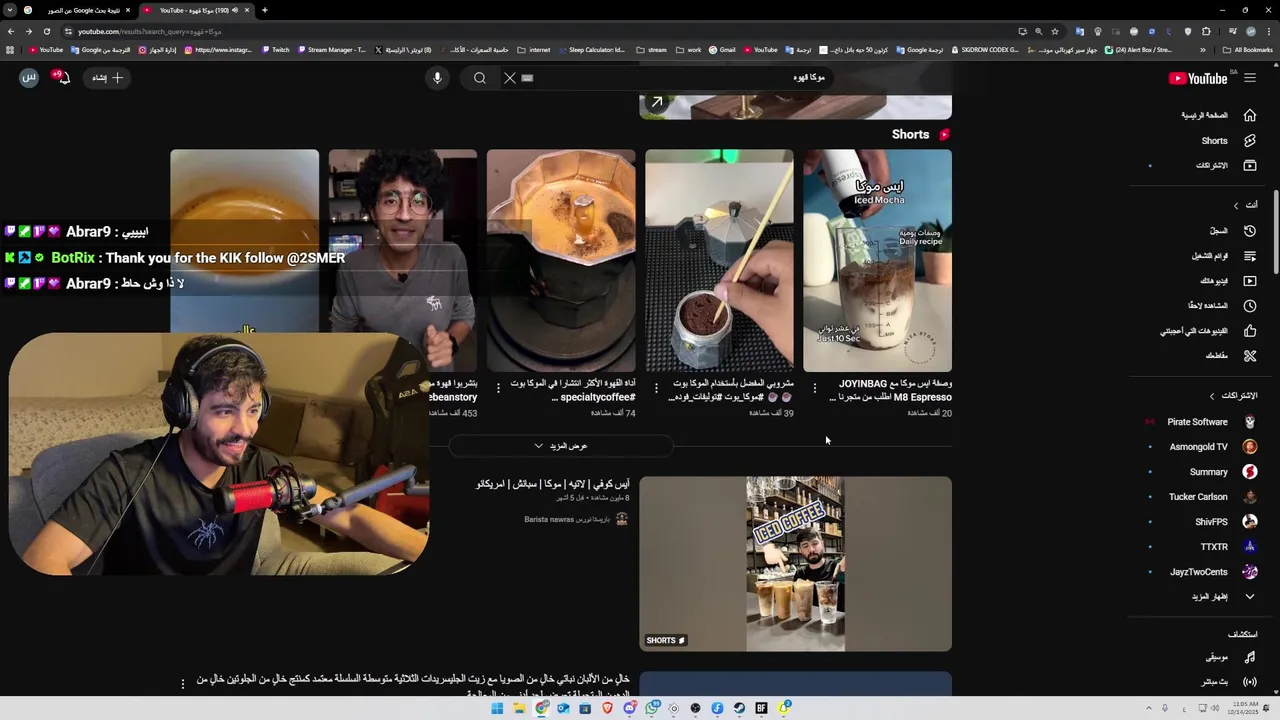
Task: Open WhatsApp from the taskbar
Action: pos(651,708)
